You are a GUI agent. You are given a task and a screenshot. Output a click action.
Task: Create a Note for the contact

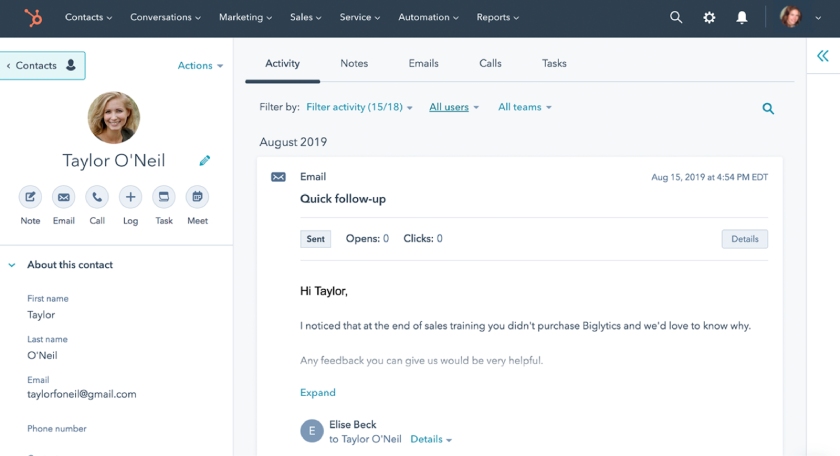(x=30, y=197)
